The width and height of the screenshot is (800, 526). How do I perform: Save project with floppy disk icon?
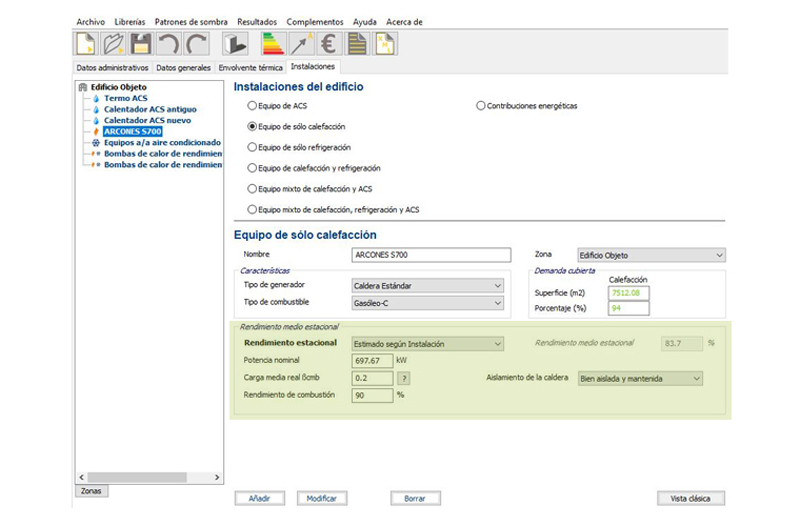coord(140,43)
